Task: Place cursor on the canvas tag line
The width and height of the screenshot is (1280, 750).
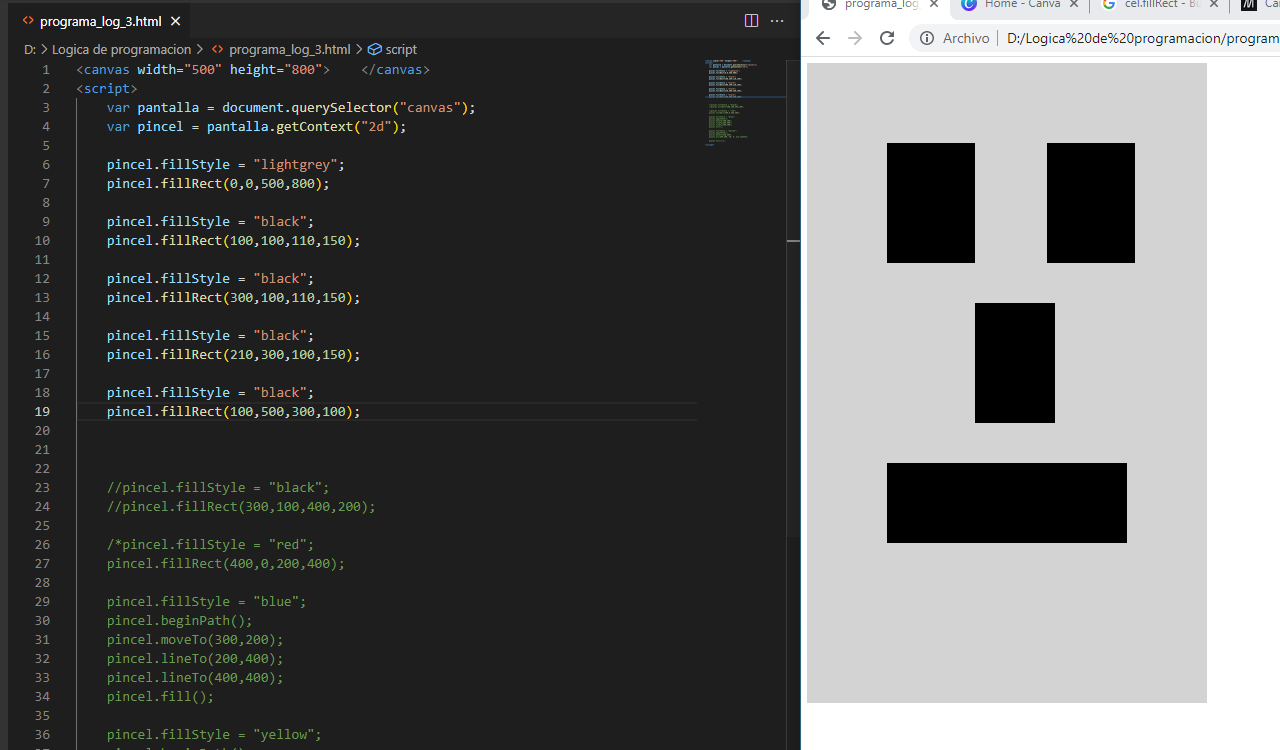Action: coord(253,69)
